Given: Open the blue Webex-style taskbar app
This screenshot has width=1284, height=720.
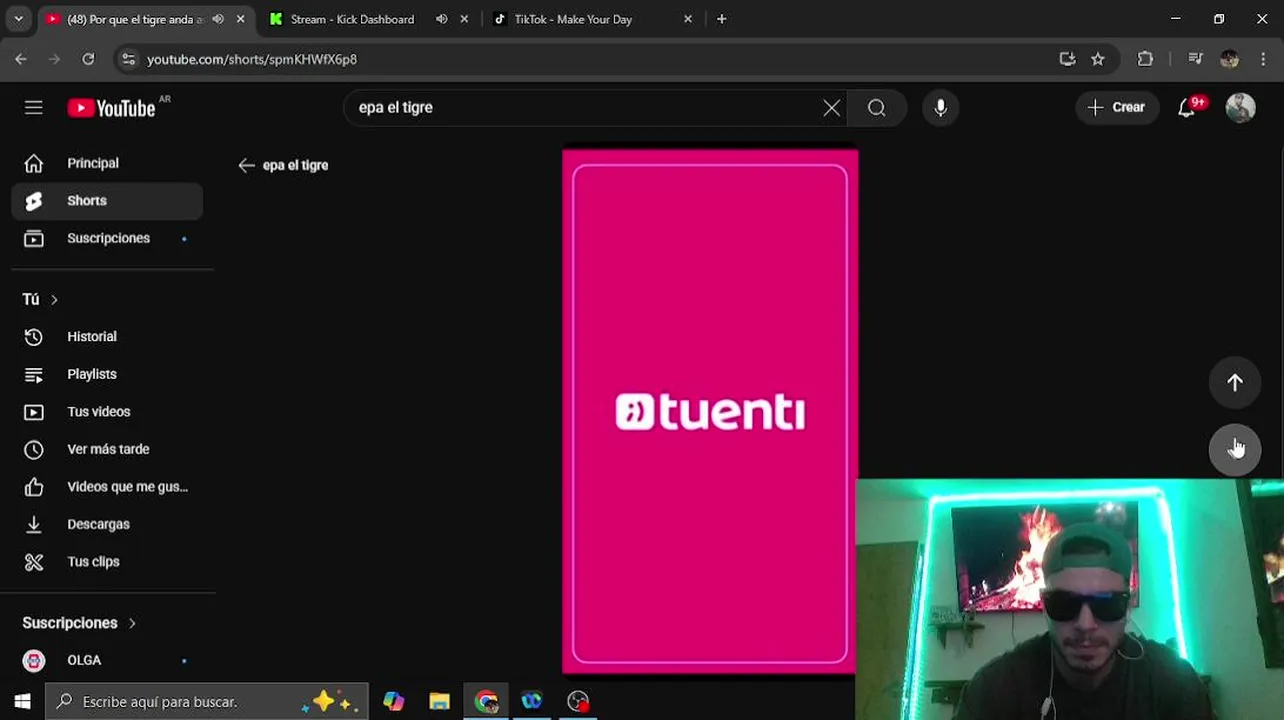Looking at the screenshot, I should [532, 702].
